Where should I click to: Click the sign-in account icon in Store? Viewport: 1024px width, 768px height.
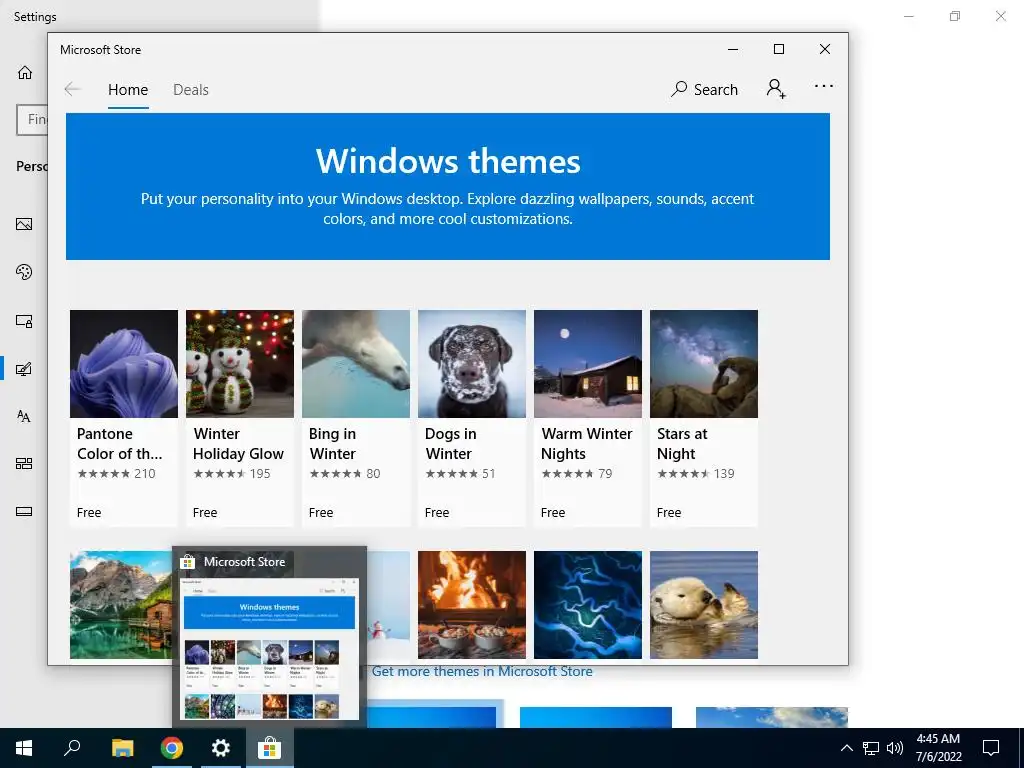(x=776, y=89)
